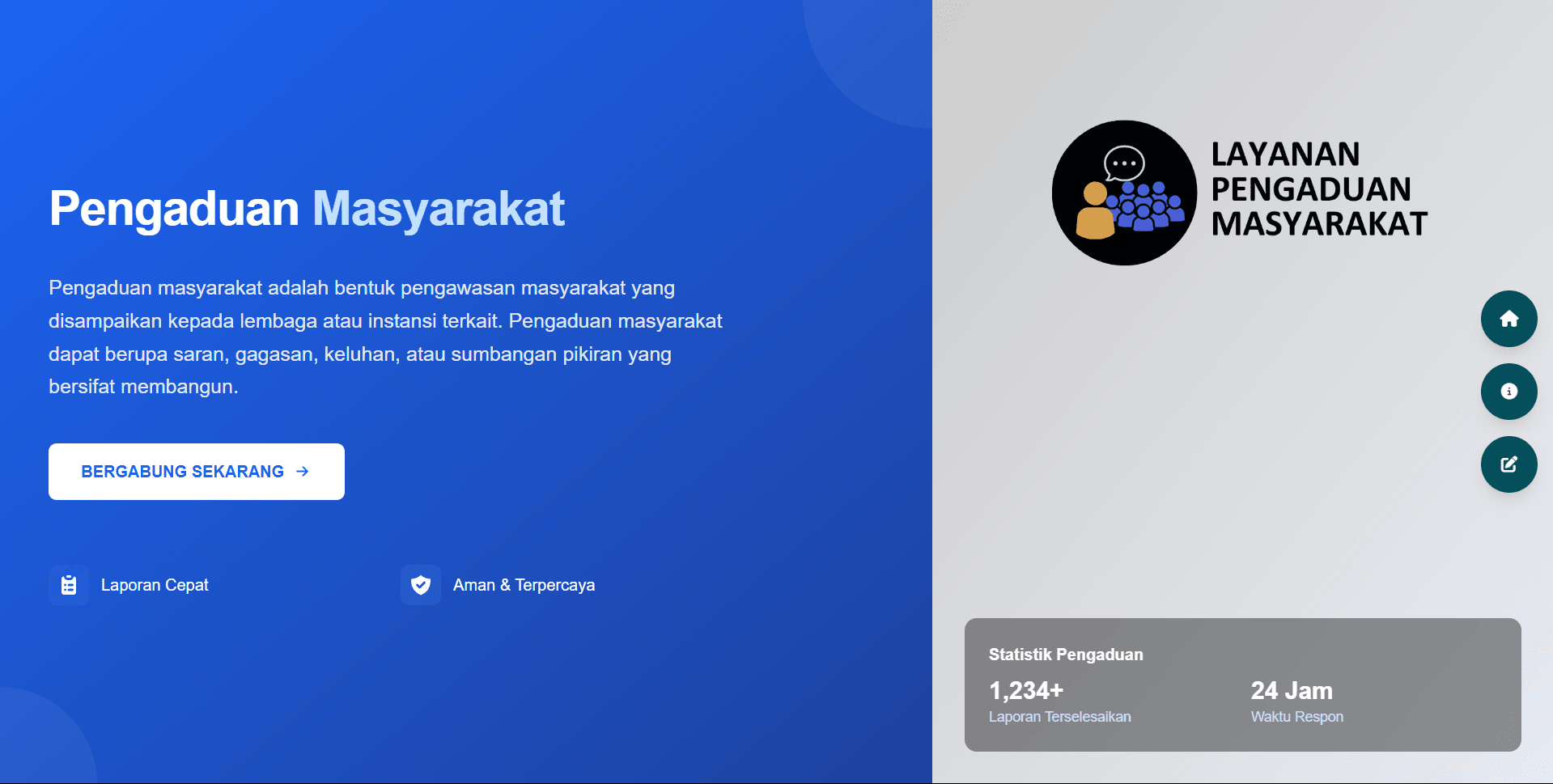
Task: Open the home floating button
Action: pos(1508,319)
